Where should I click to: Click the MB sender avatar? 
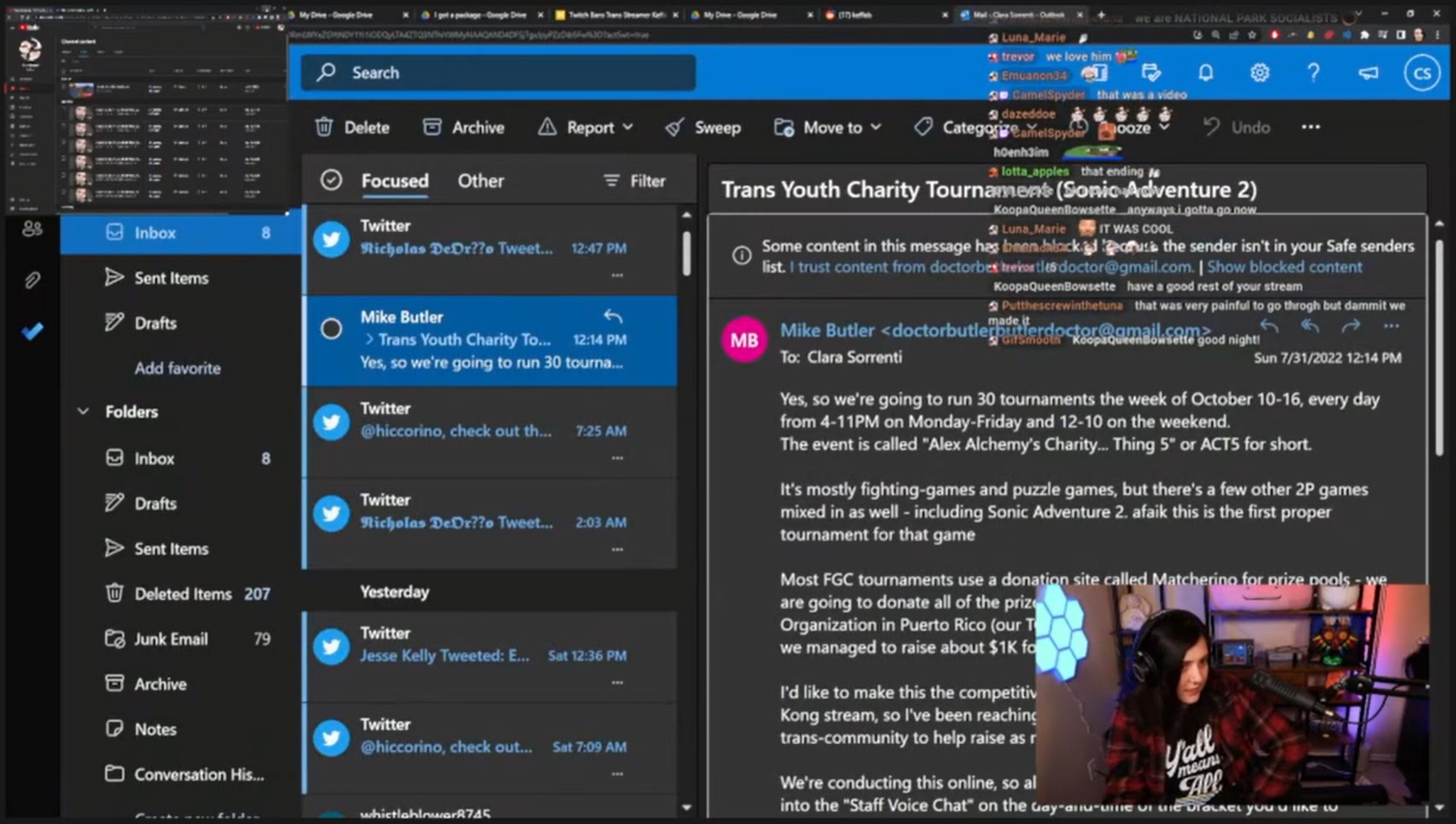(x=744, y=340)
